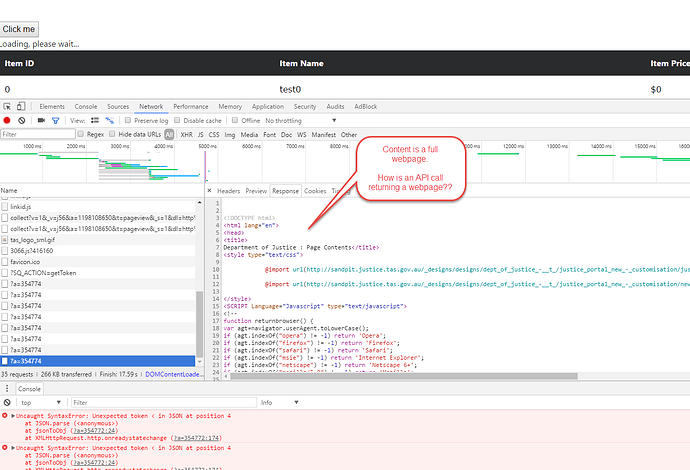Open the No throttling dropdown

288,120
